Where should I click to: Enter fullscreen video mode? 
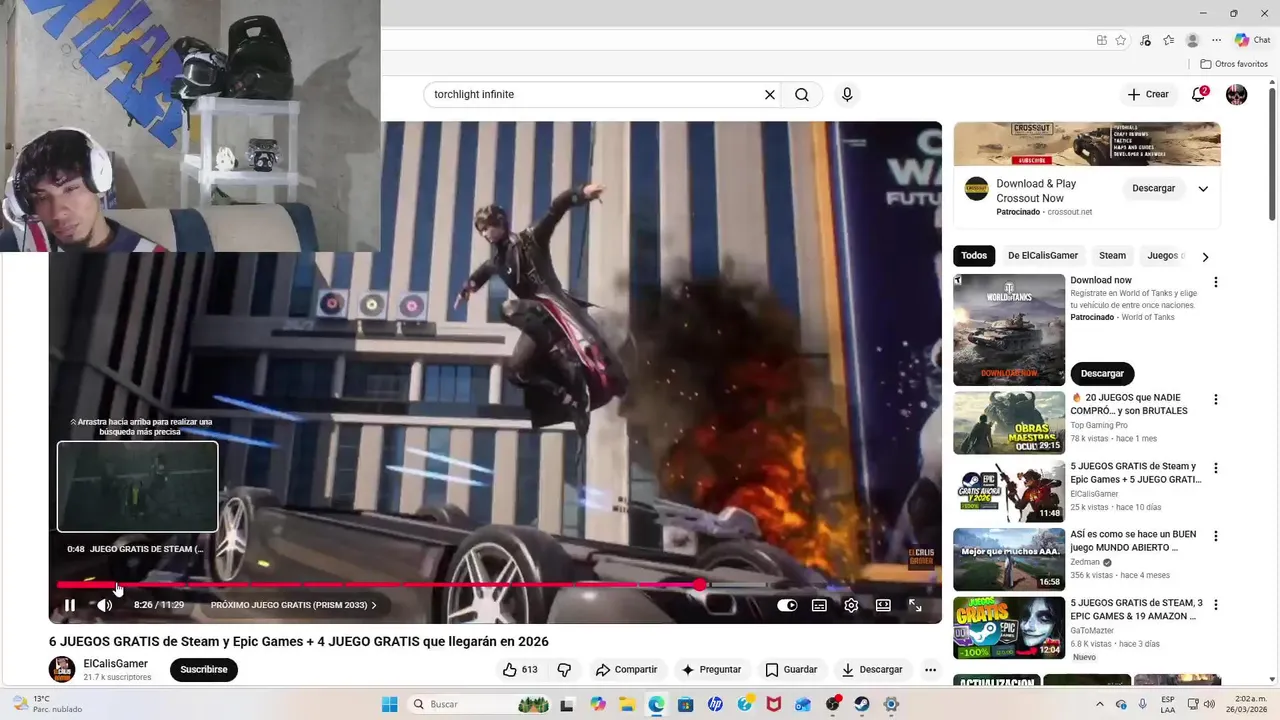click(x=915, y=605)
